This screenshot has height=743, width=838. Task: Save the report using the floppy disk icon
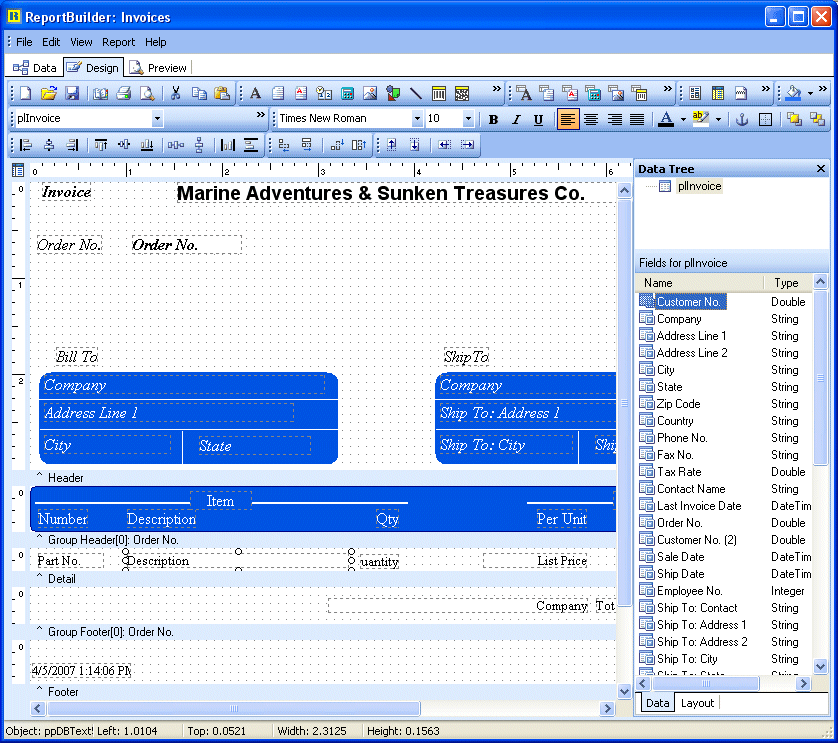pos(72,93)
